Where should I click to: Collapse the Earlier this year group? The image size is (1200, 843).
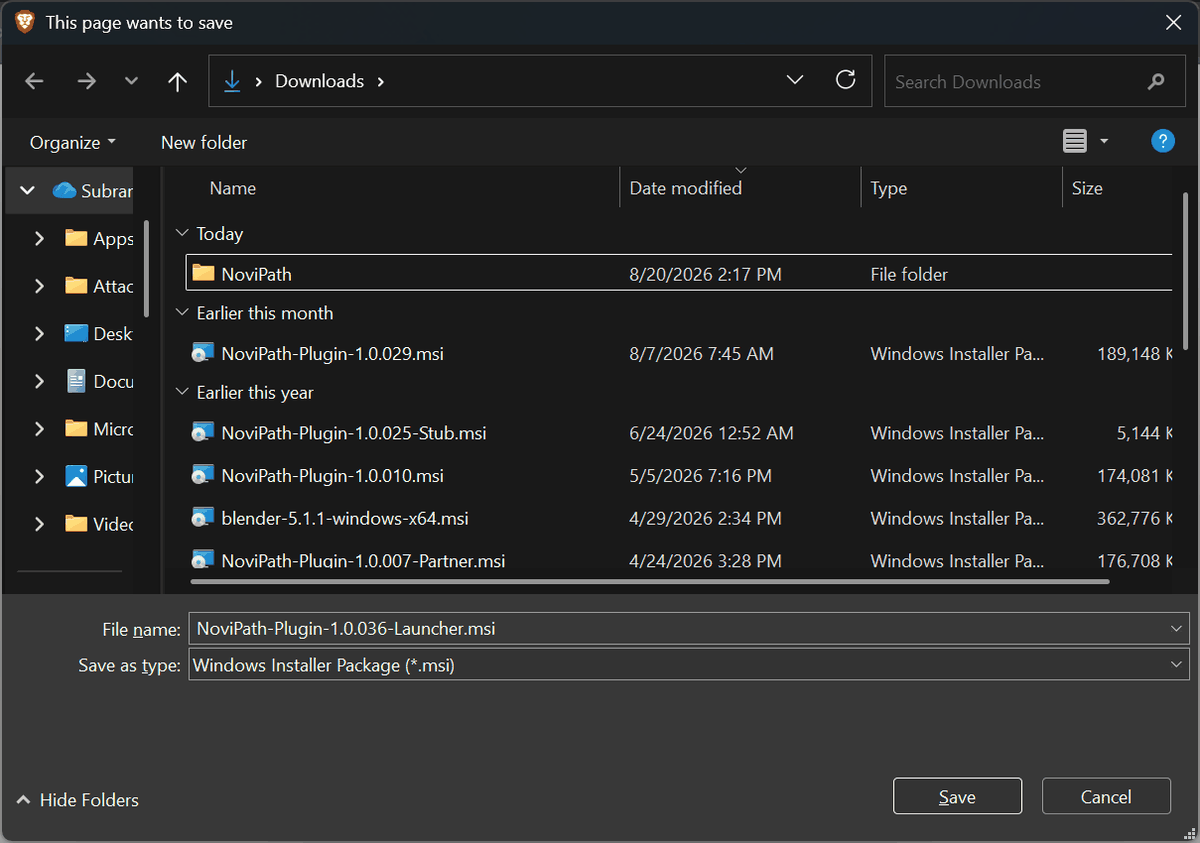point(182,392)
